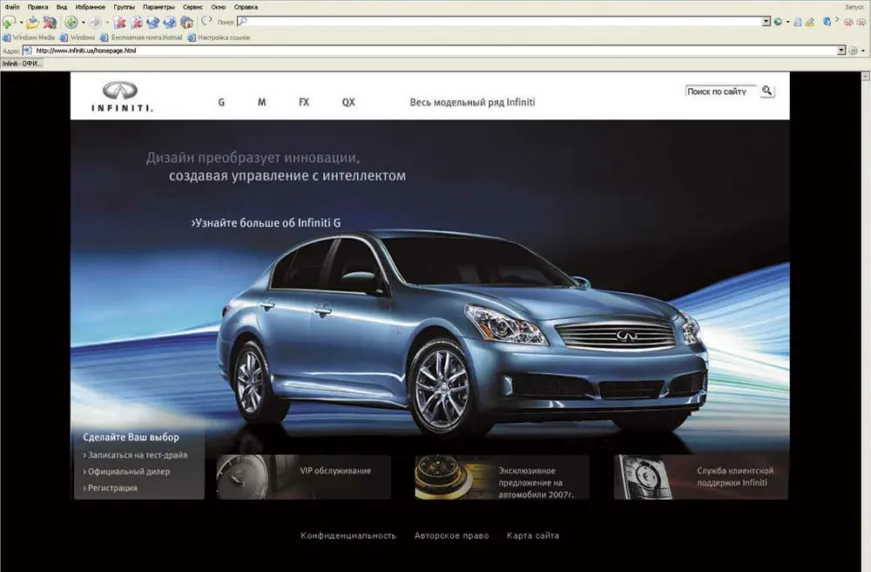Click the Home icon in the browser toolbar

187,22
